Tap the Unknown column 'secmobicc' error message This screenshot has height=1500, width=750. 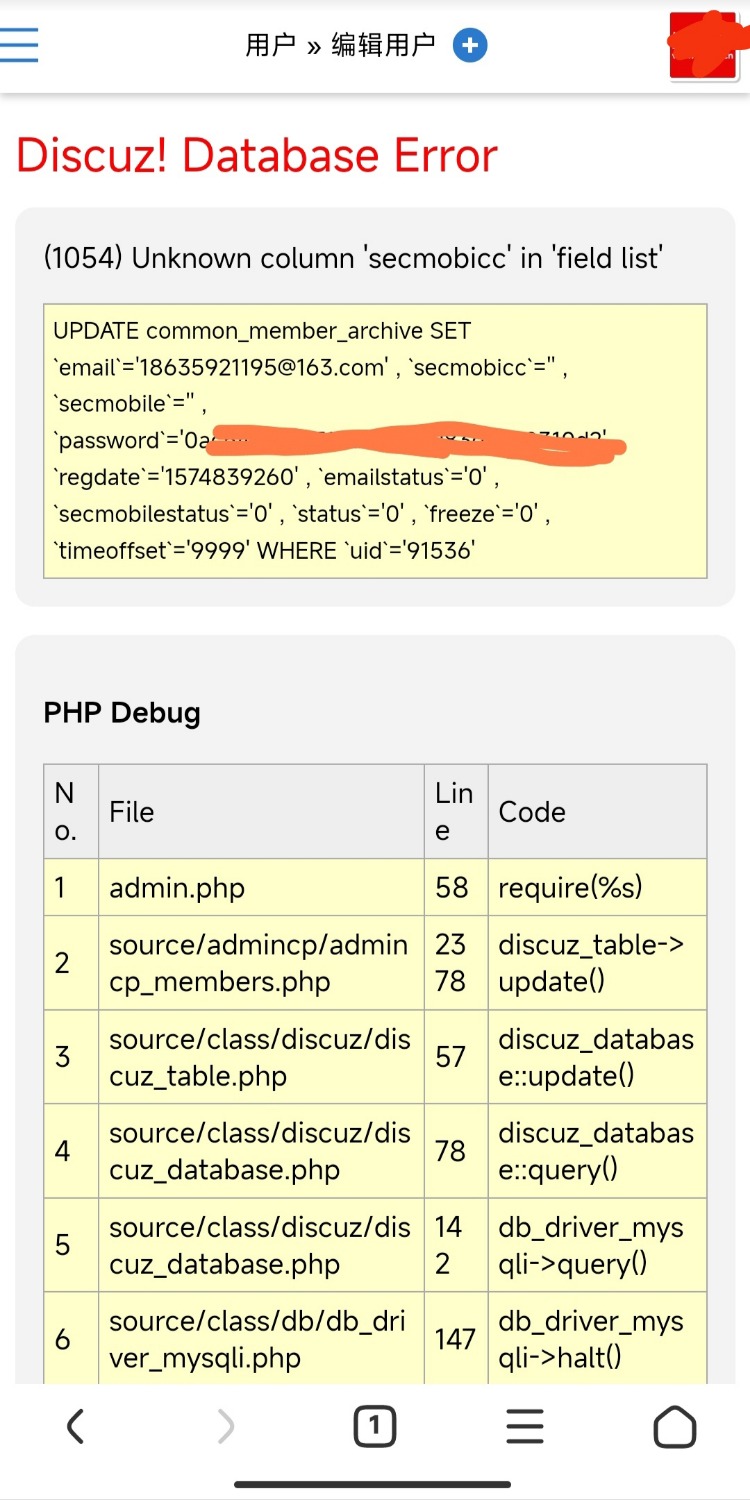[353, 258]
